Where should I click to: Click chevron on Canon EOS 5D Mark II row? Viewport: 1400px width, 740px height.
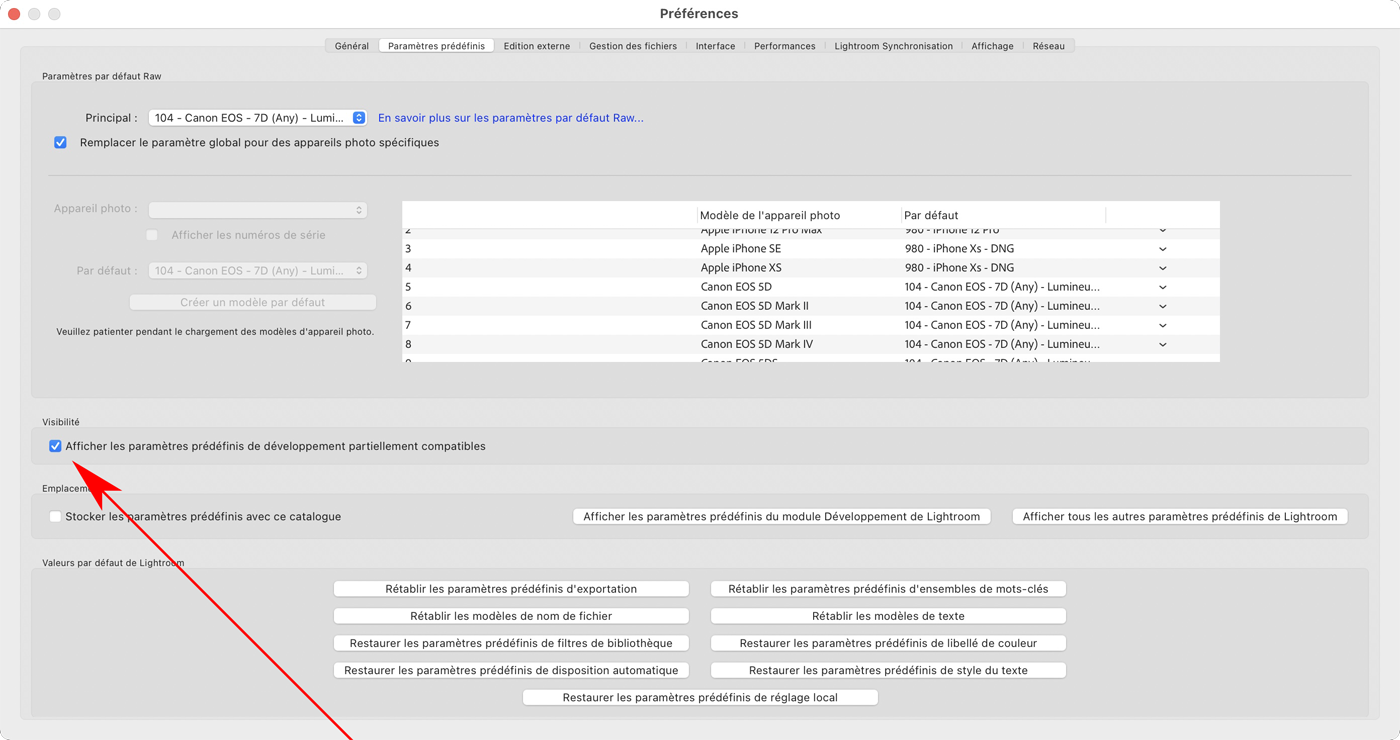pos(1162,306)
